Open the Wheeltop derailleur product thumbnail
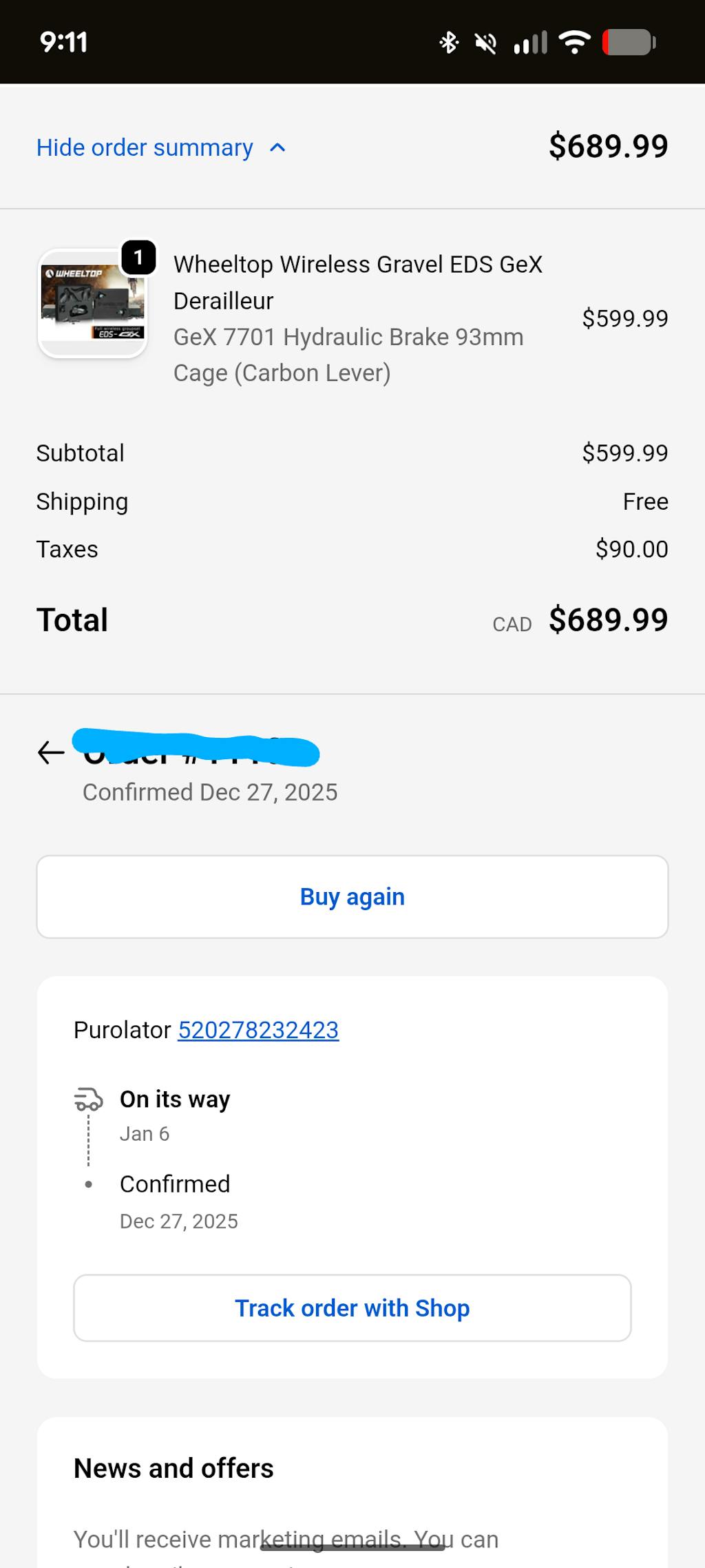 click(x=92, y=304)
